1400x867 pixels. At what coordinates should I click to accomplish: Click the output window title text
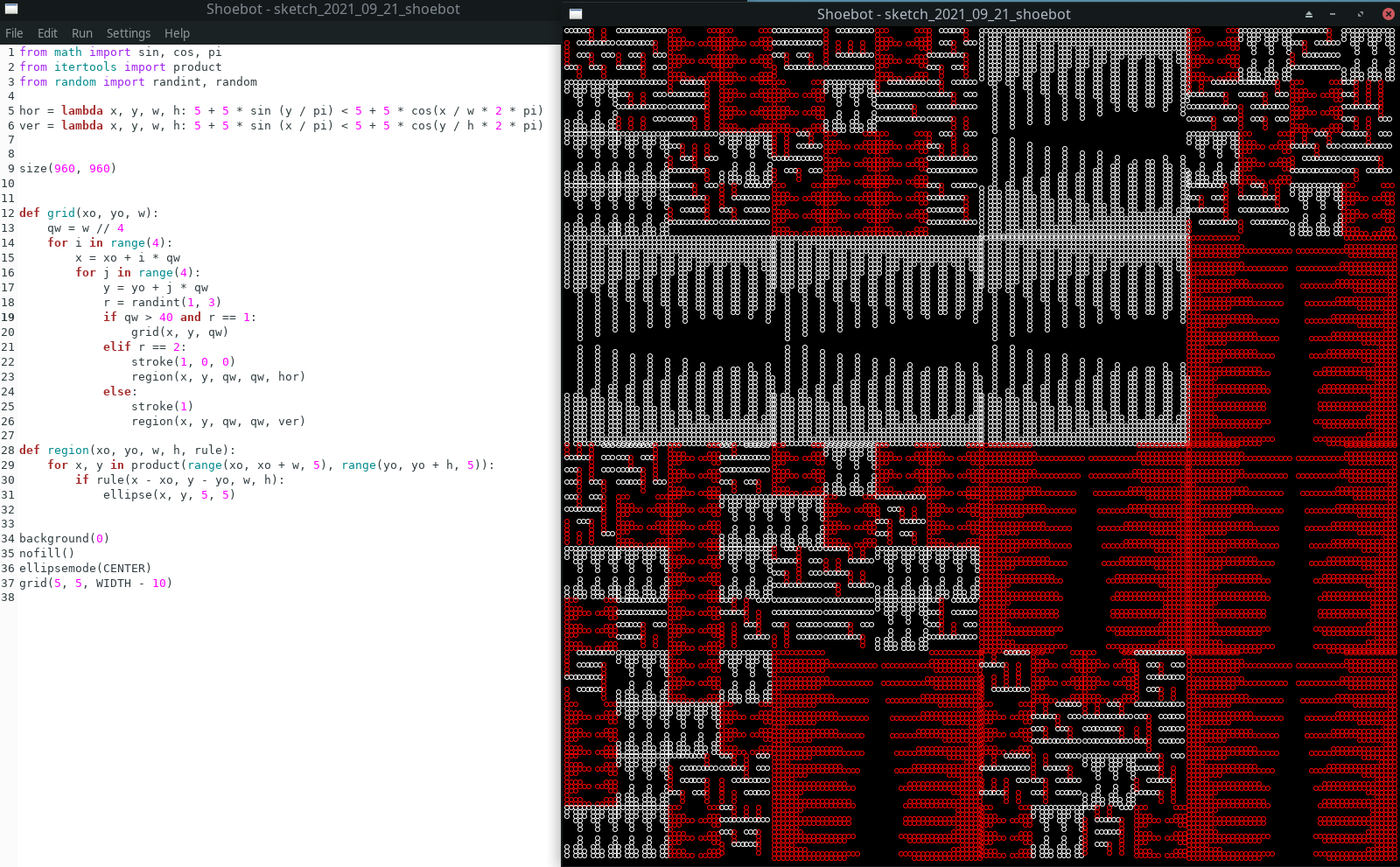tap(943, 14)
